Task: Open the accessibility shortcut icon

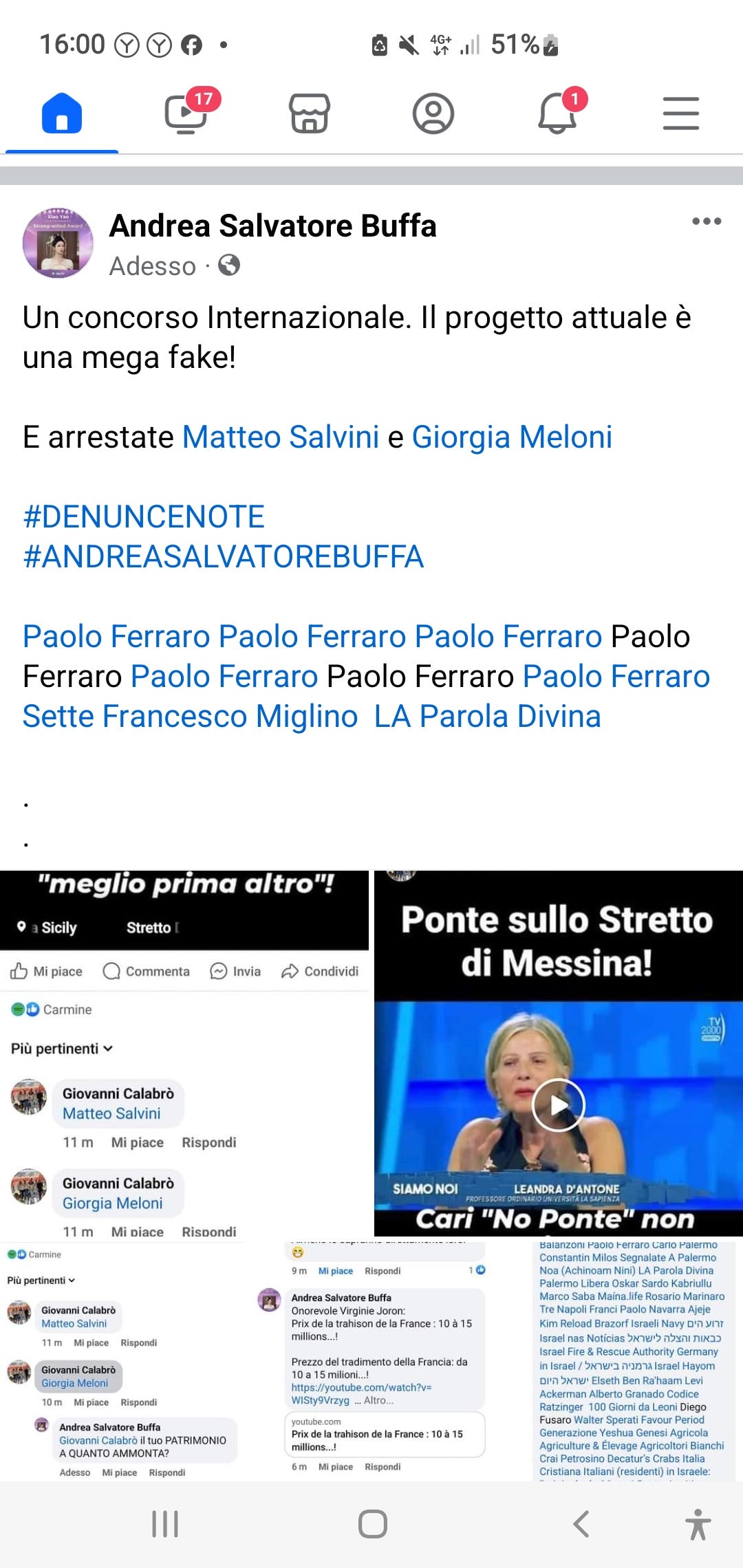Action: click(698, 1524)
